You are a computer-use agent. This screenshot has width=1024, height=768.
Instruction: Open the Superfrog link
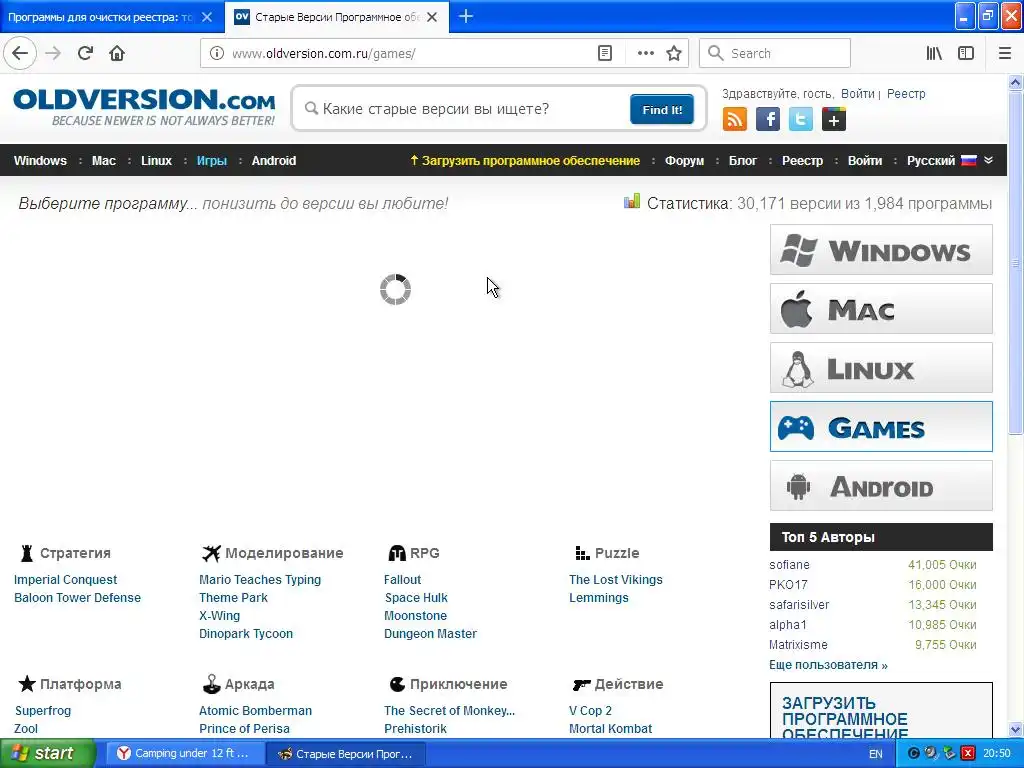point(42,711)
